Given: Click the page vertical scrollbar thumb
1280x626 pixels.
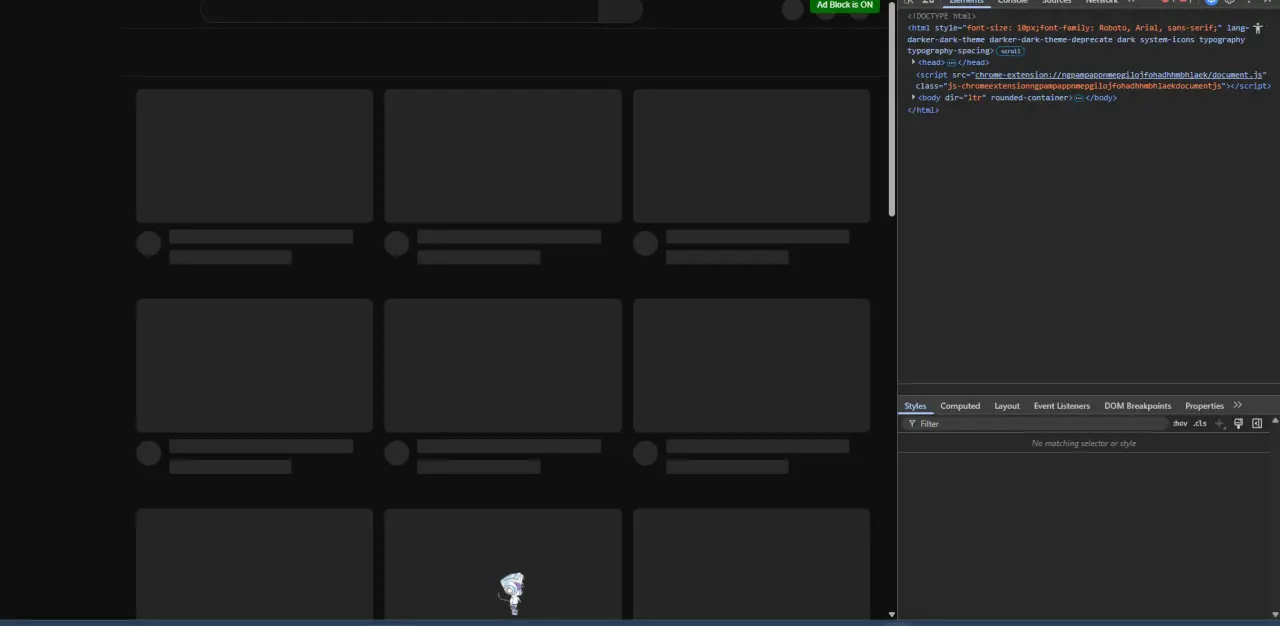Looking at the screenshot, I should (892, 110).
